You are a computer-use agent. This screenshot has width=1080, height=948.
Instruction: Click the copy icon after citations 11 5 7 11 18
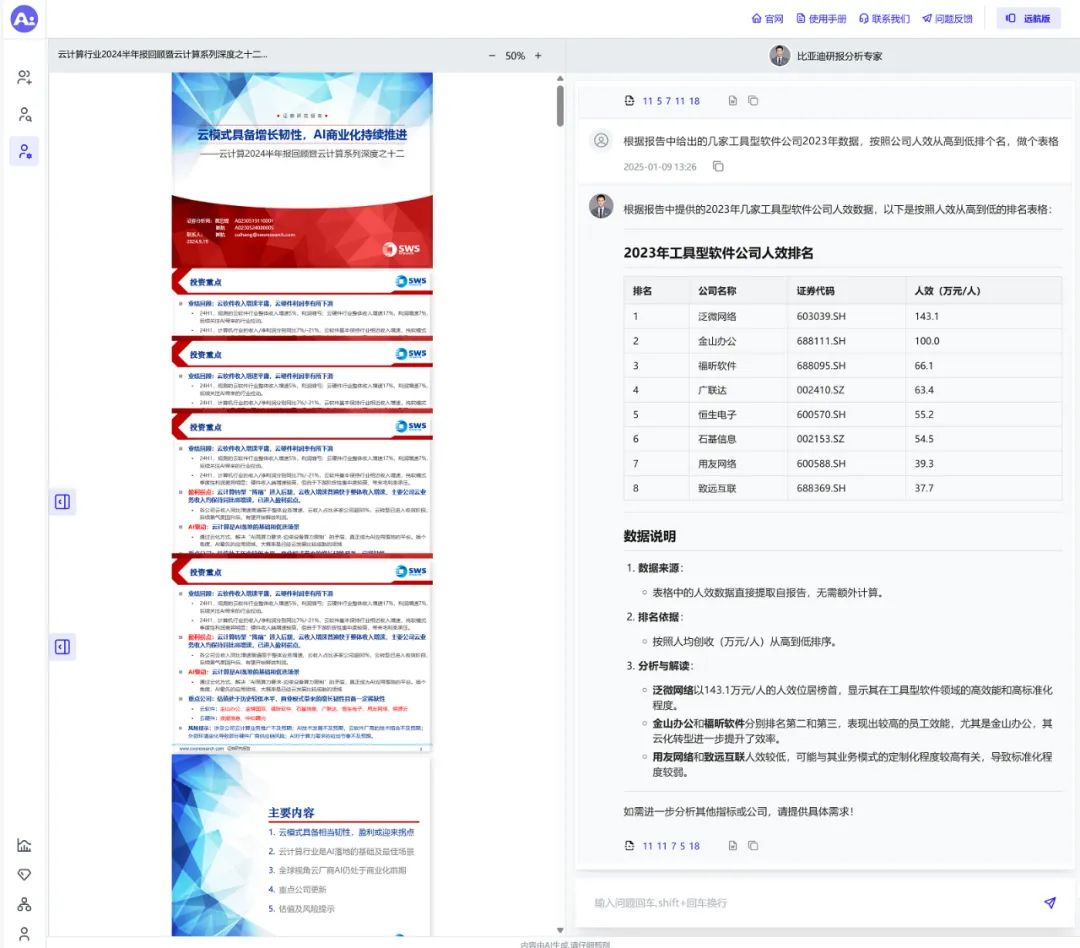[753, 101]
